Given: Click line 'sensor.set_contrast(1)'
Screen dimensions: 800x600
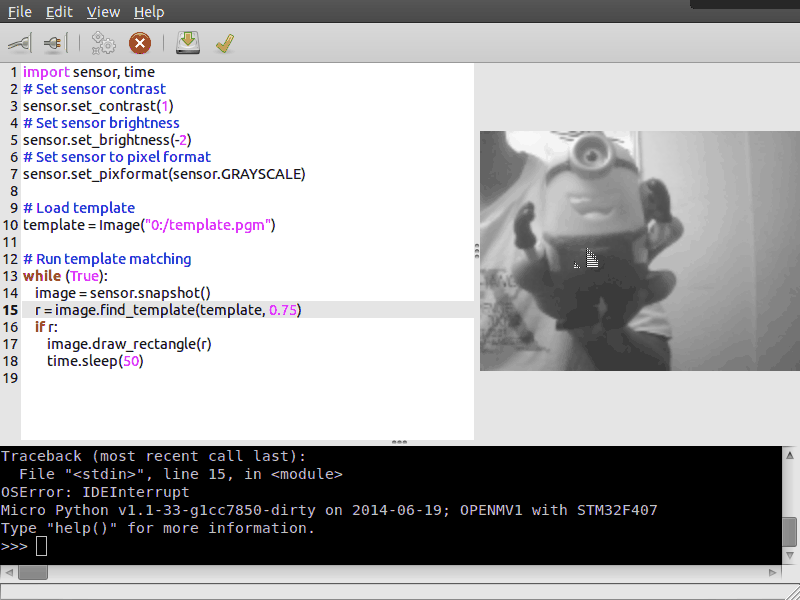Looking at the screenshot, I should 98,106.
